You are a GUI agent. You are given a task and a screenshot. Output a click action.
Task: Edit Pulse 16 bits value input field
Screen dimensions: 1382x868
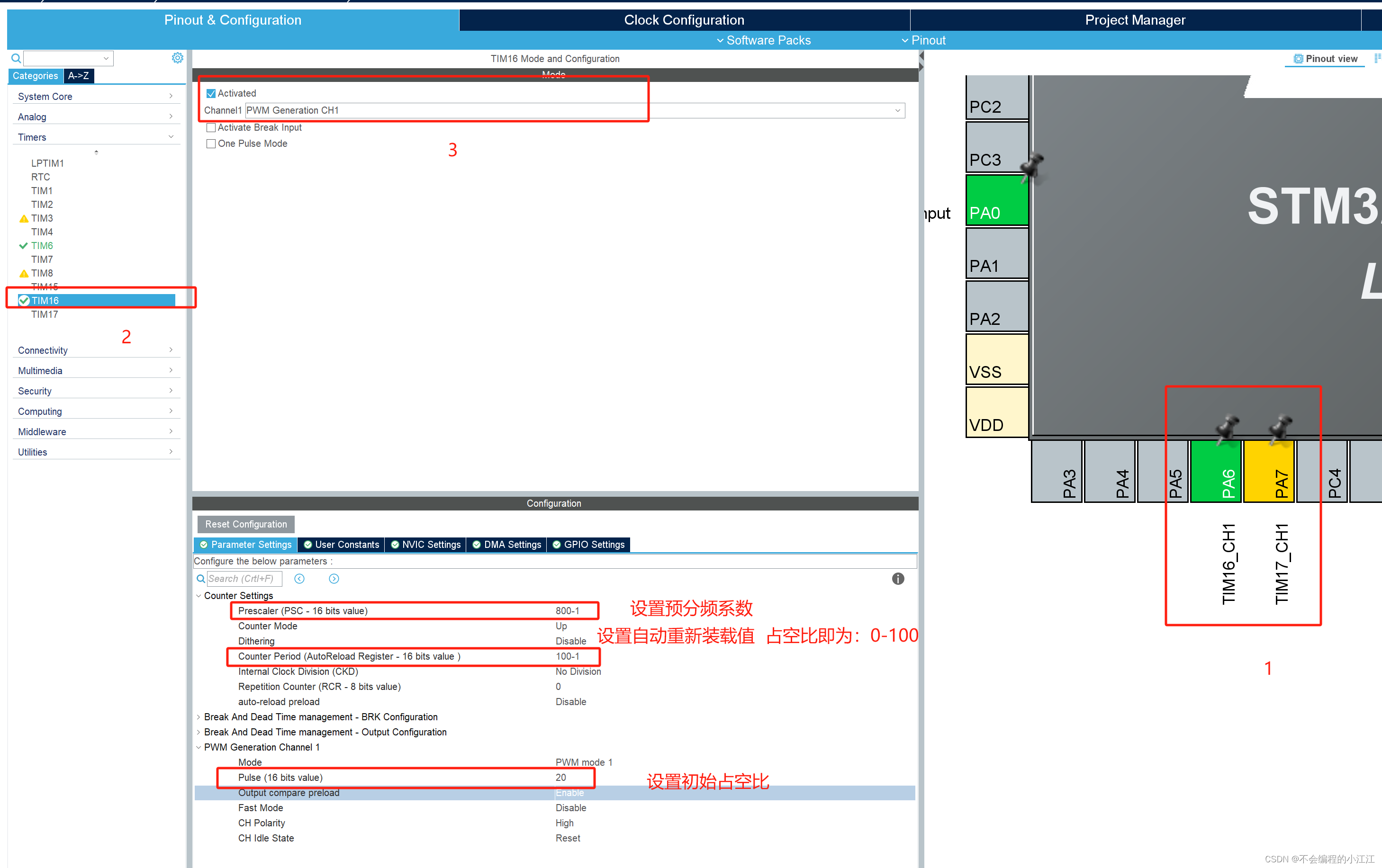[561, 778]
